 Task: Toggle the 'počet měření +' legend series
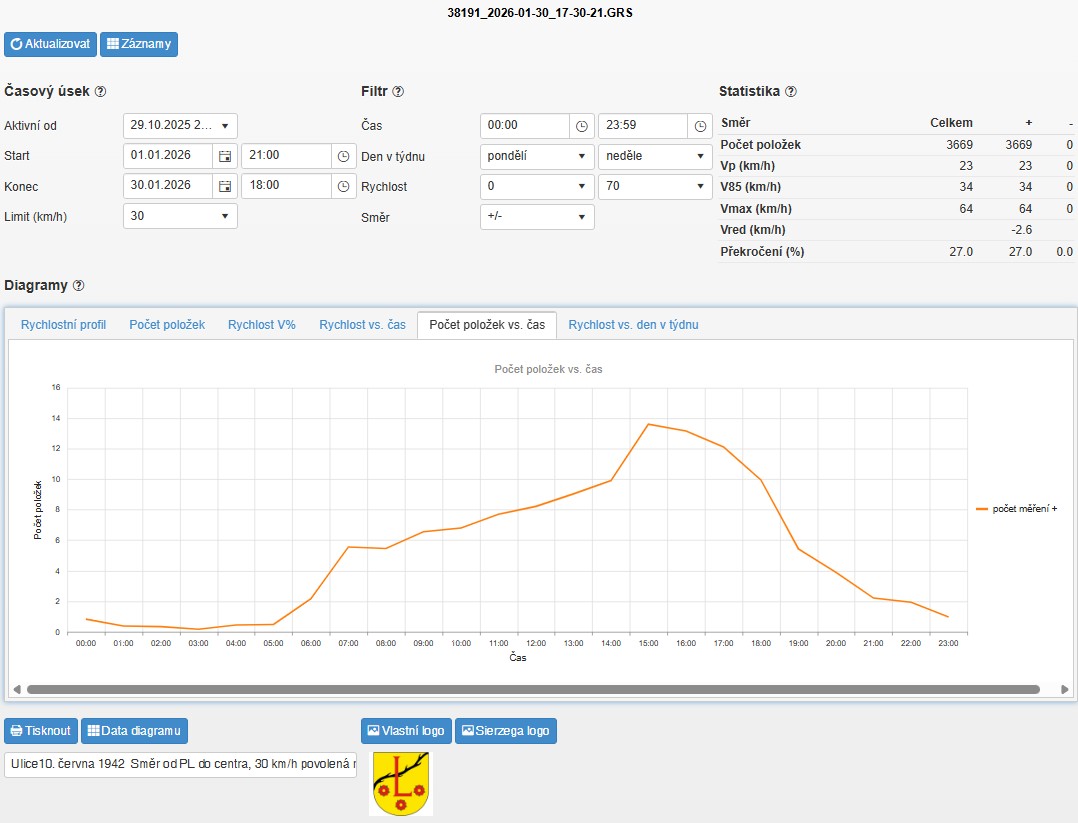(x=1016, y=509)
